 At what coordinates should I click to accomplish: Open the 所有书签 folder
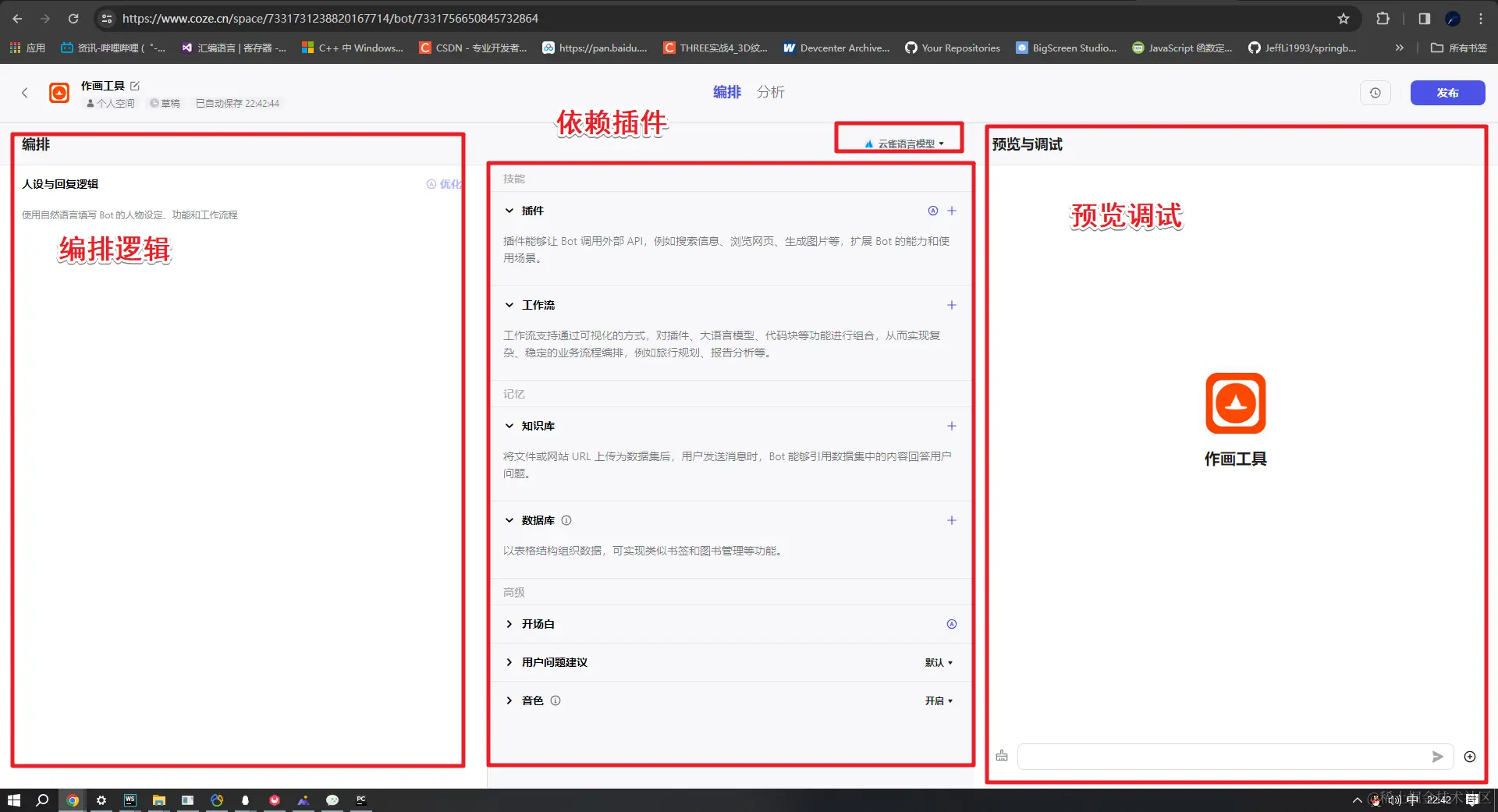pyautogui.click(x=1459, y=48)
